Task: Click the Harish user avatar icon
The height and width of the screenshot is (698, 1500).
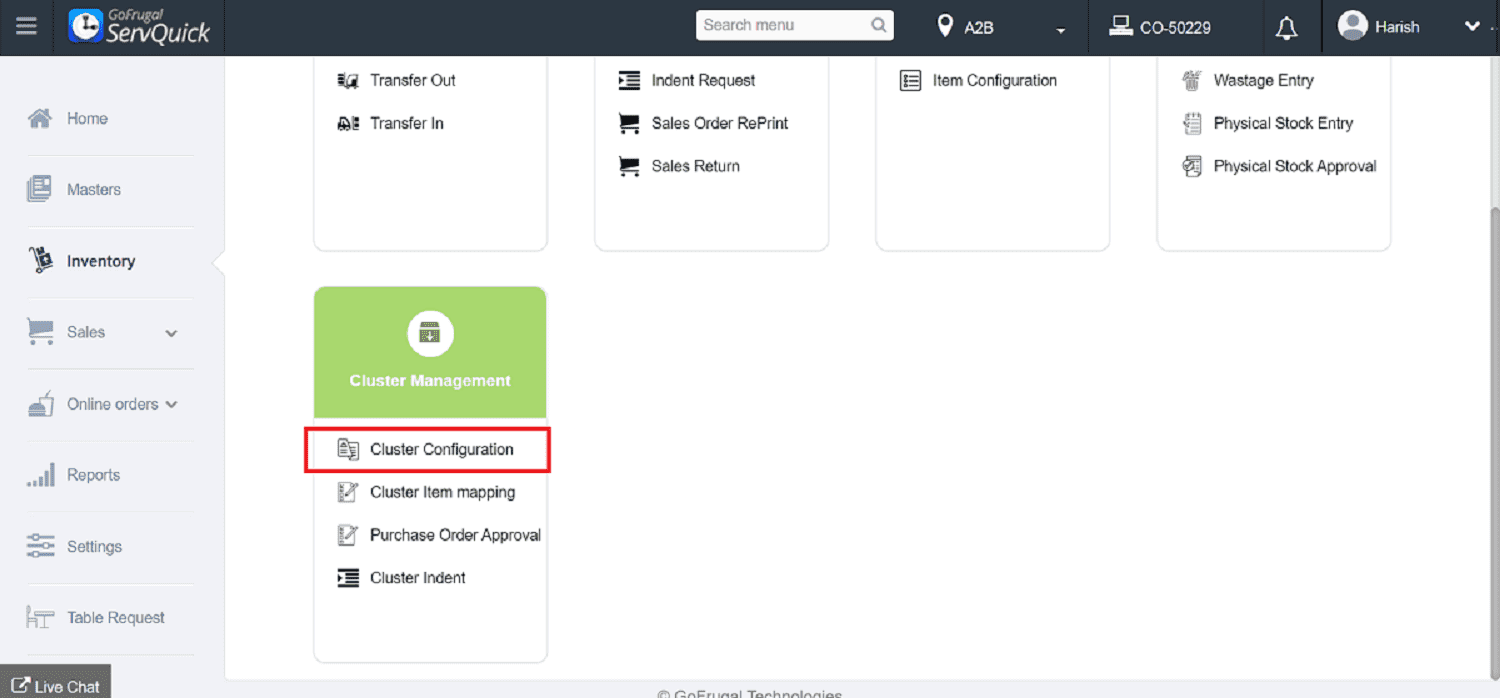Action: tap(1352, 27)
